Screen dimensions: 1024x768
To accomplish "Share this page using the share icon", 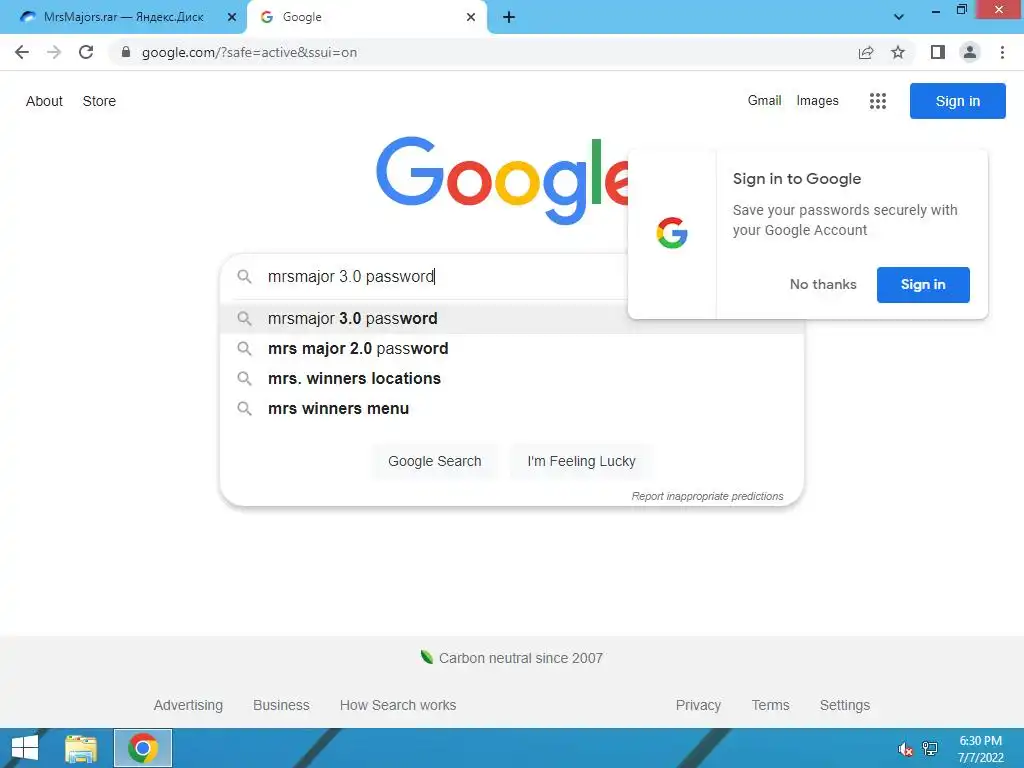I will point(866,52).
